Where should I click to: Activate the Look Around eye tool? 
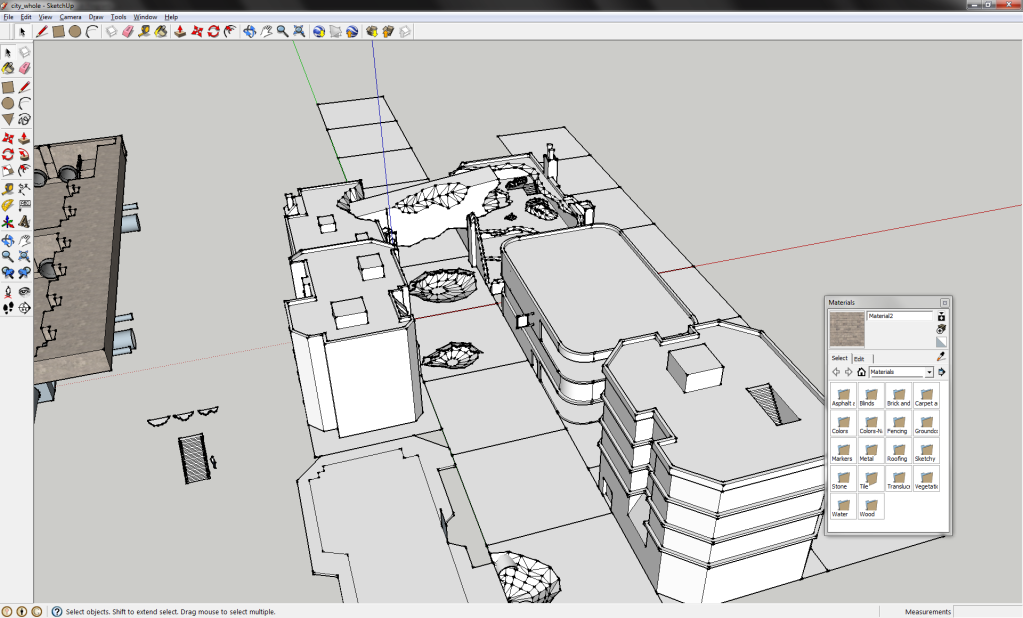24,292
